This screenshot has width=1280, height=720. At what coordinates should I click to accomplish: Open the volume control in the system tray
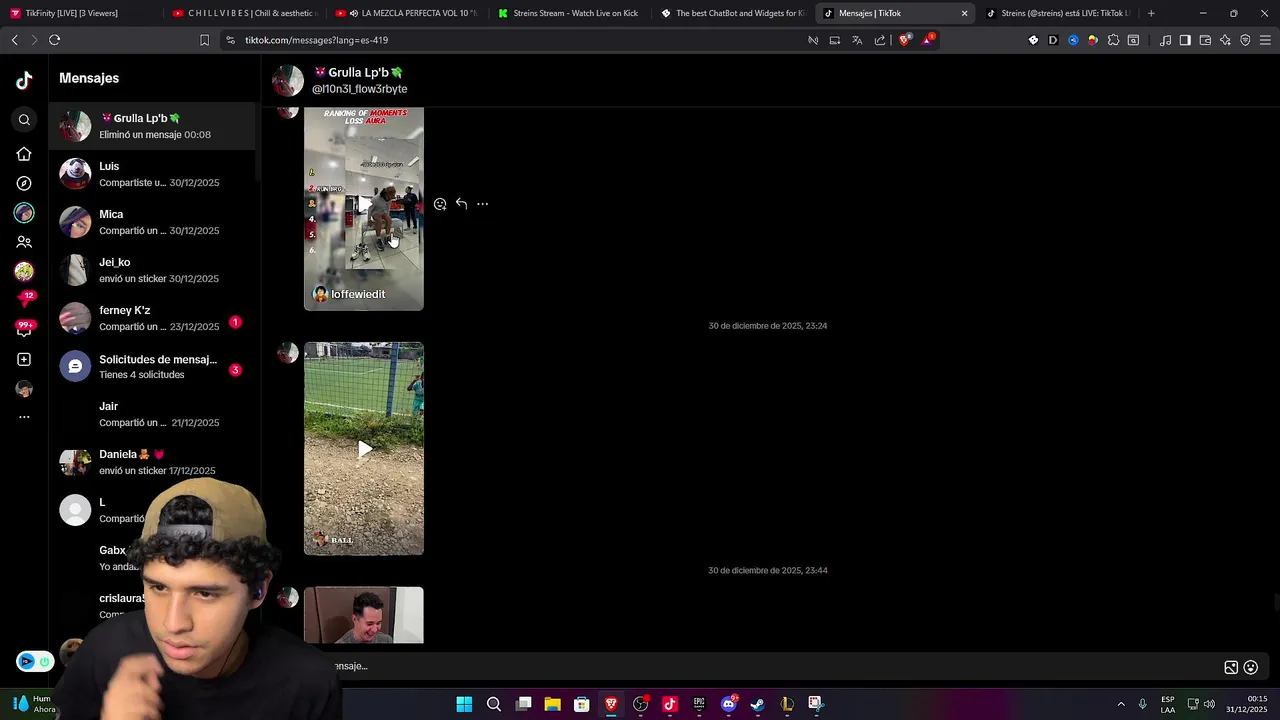[1209, 704]
